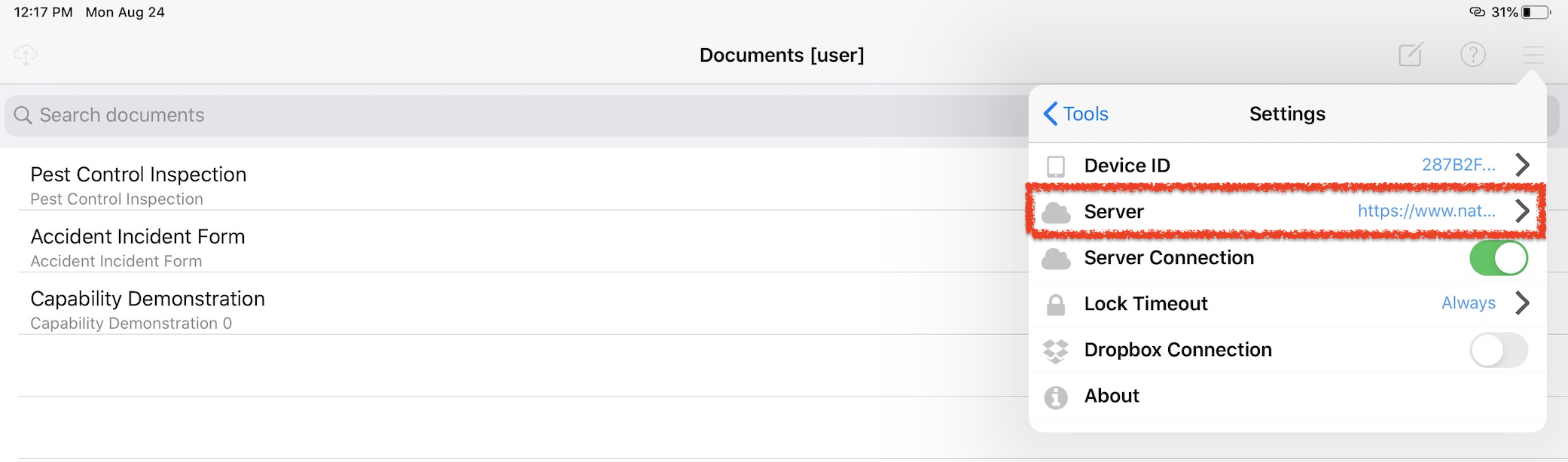Open Server URL chevron arrow
Screen dimensions: 1568x462
[1522, 211]
